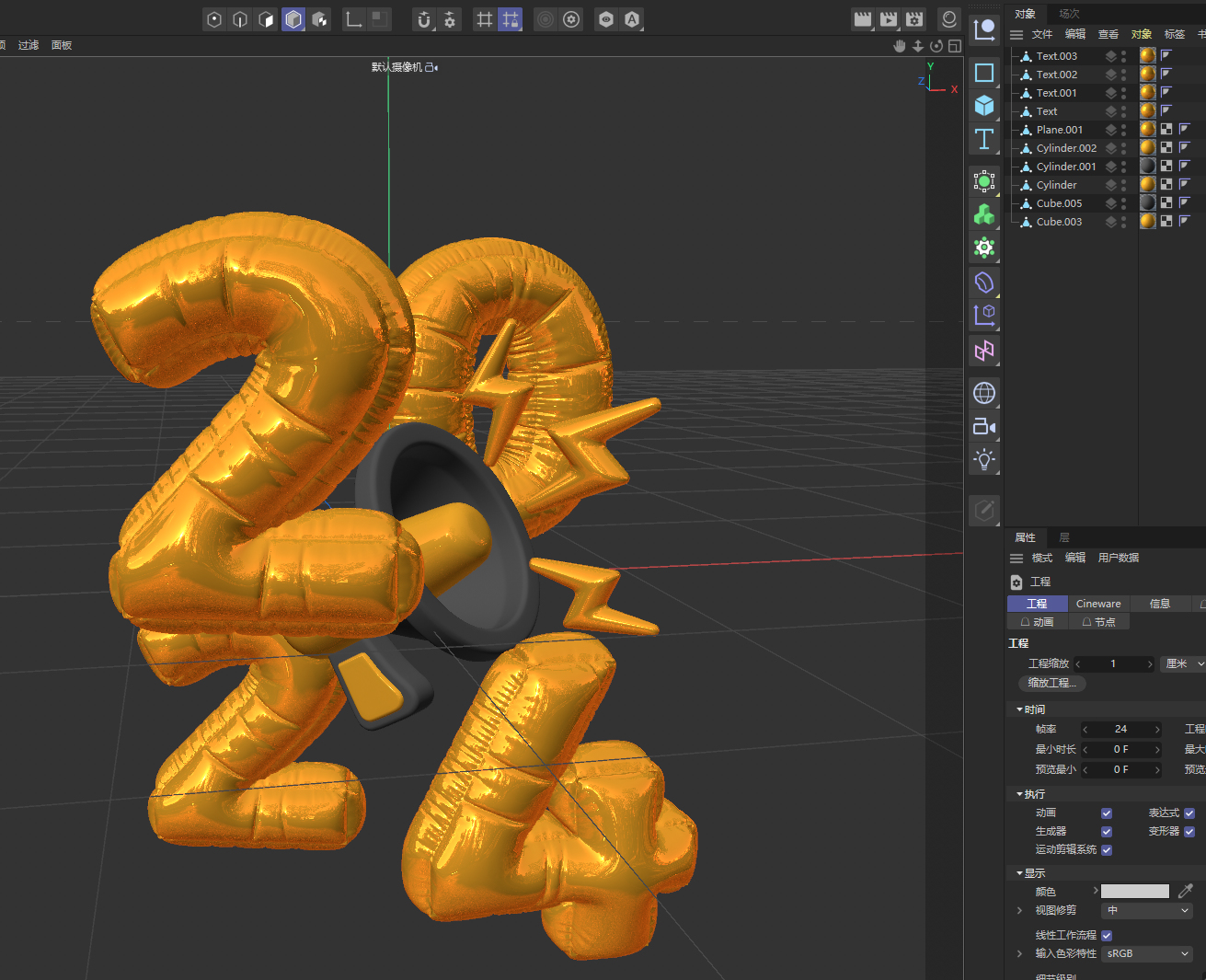Screen dimensions: 1206x980
Task: Open the green cloner MoGraph icon
Action: tap(984, 214)
